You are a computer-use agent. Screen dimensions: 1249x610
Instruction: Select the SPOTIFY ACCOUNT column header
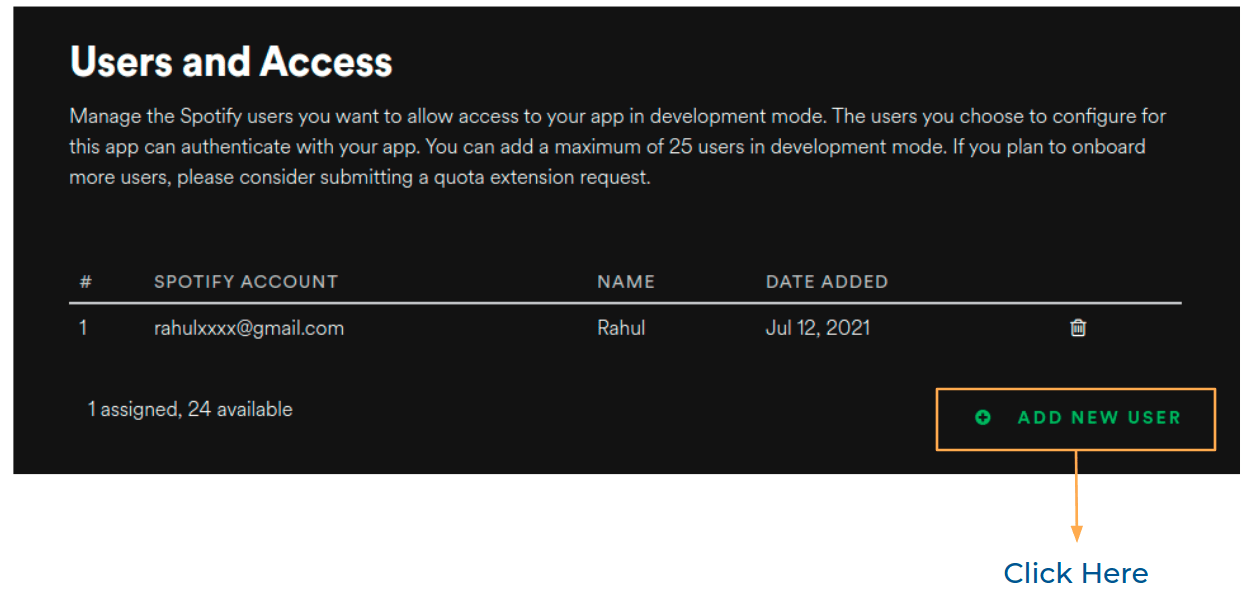[x=245, y=282]
